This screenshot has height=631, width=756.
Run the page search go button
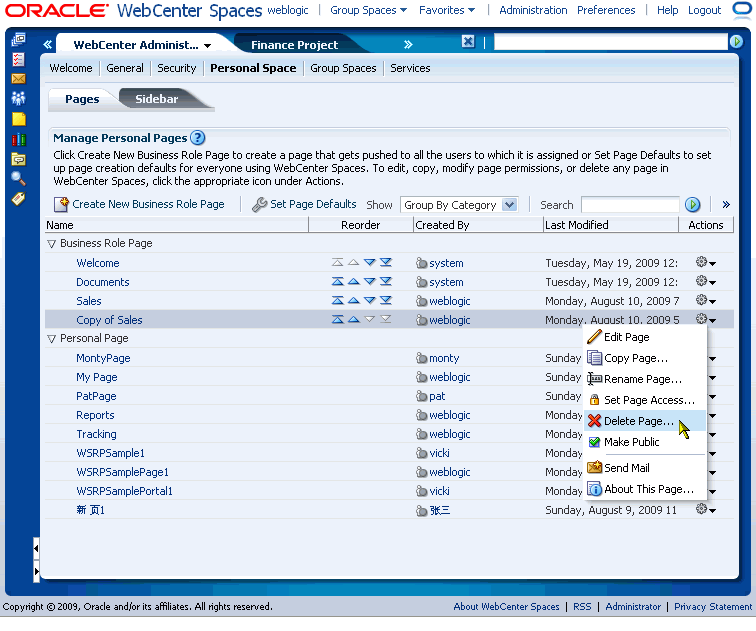tap(692, 205)
